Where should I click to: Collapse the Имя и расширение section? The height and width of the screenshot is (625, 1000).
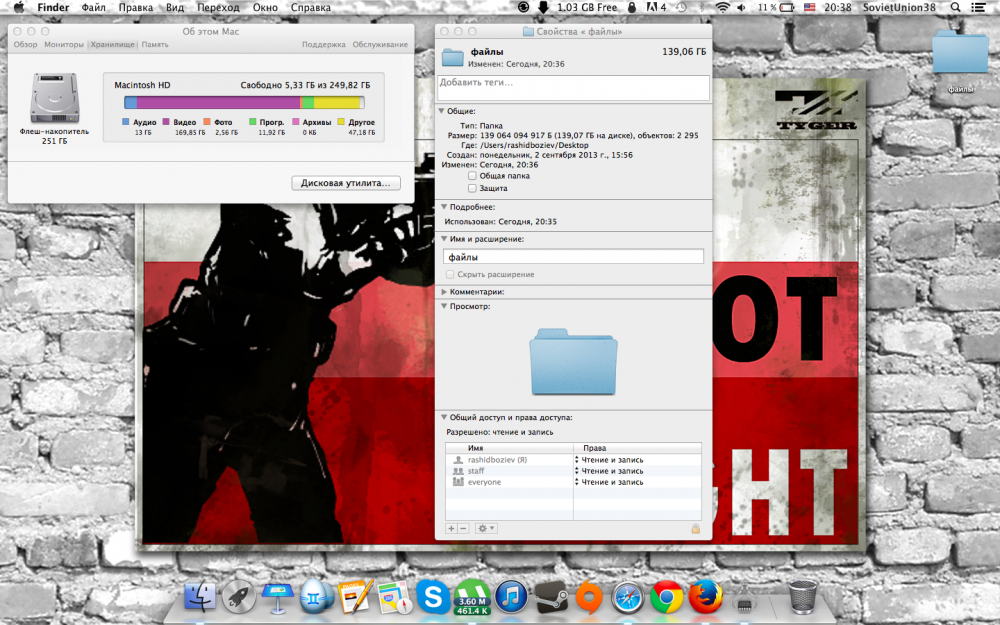444,239
